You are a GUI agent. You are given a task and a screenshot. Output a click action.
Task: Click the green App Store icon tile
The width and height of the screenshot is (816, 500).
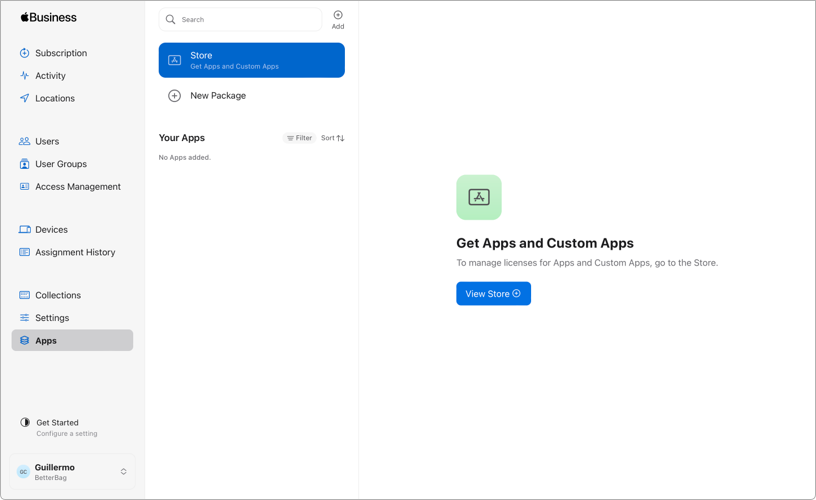(479, 198)
